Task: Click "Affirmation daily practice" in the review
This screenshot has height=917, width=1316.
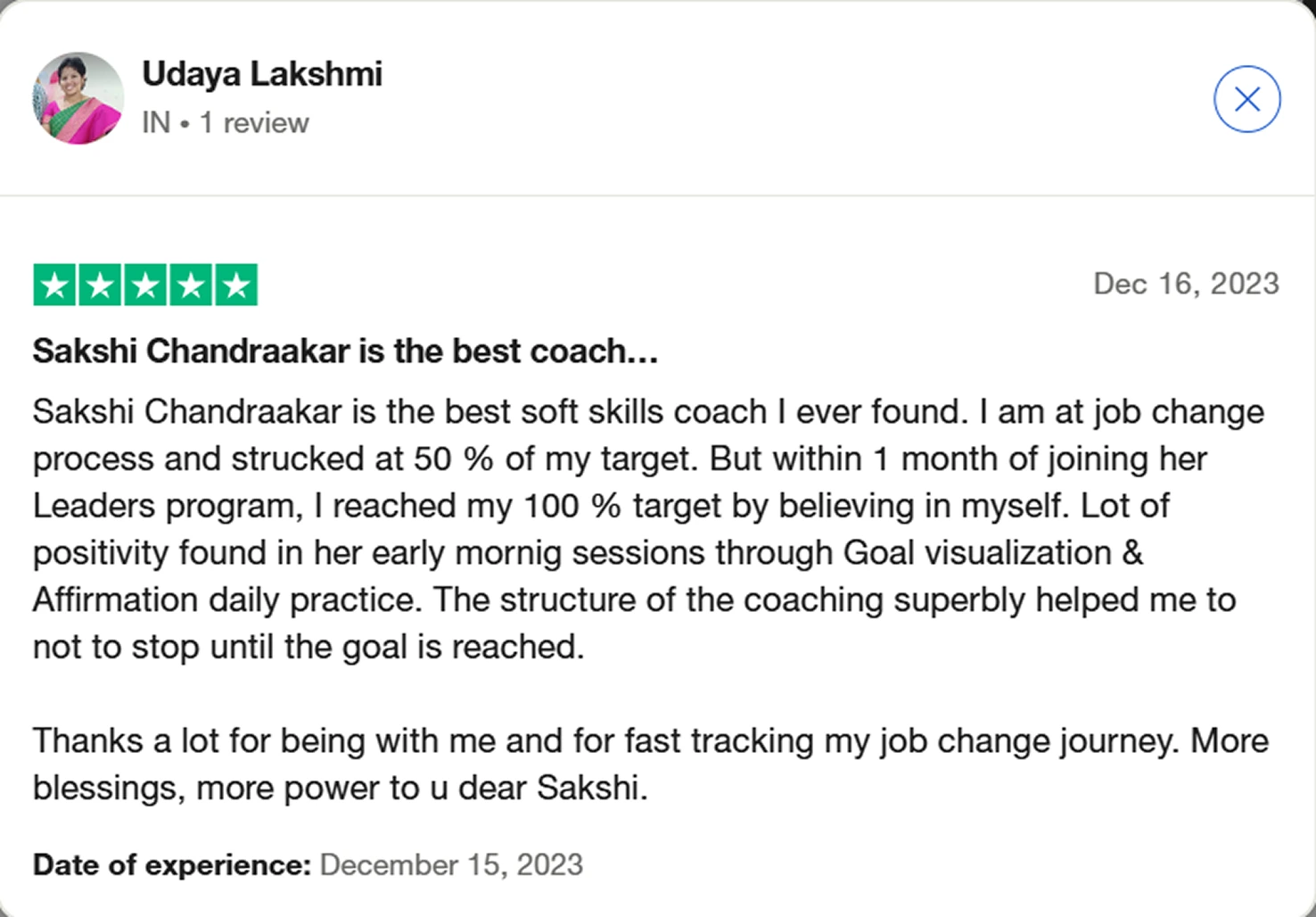Action: pos(226,599)
